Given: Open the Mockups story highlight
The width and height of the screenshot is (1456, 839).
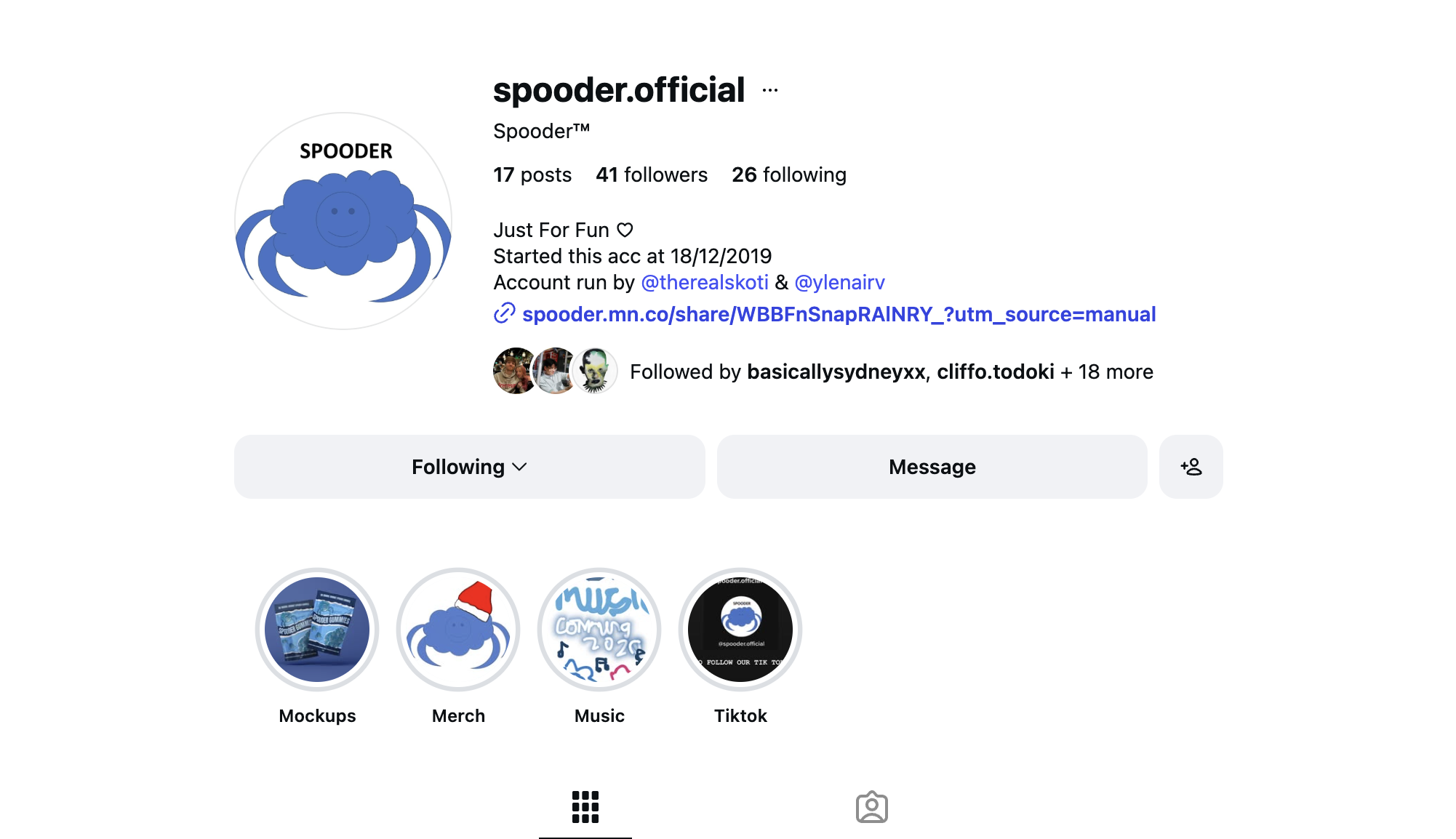Looking at the screenshot, I should click(x=317, y=630).
